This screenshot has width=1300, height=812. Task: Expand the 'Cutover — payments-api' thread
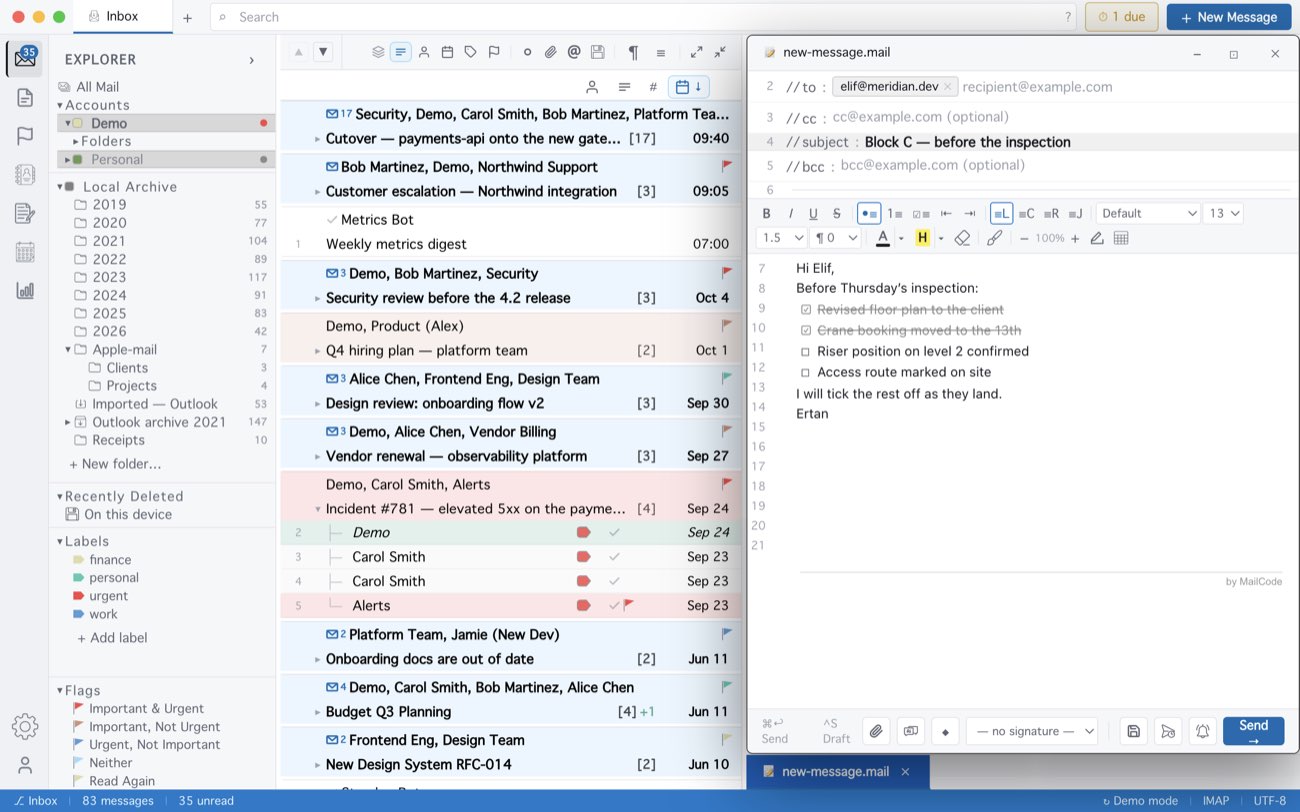click(x=318, y=139)
